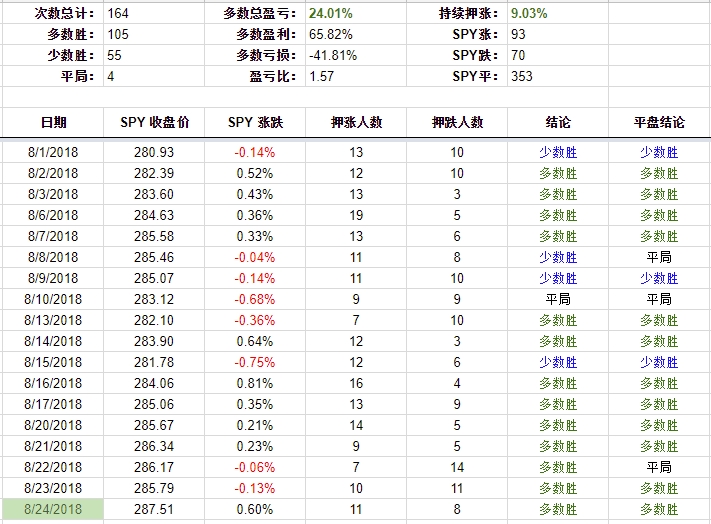Click the 8/6/2018 押涨人数 value 19
Screen dimensions: 711x524
(x=356, y=215)
